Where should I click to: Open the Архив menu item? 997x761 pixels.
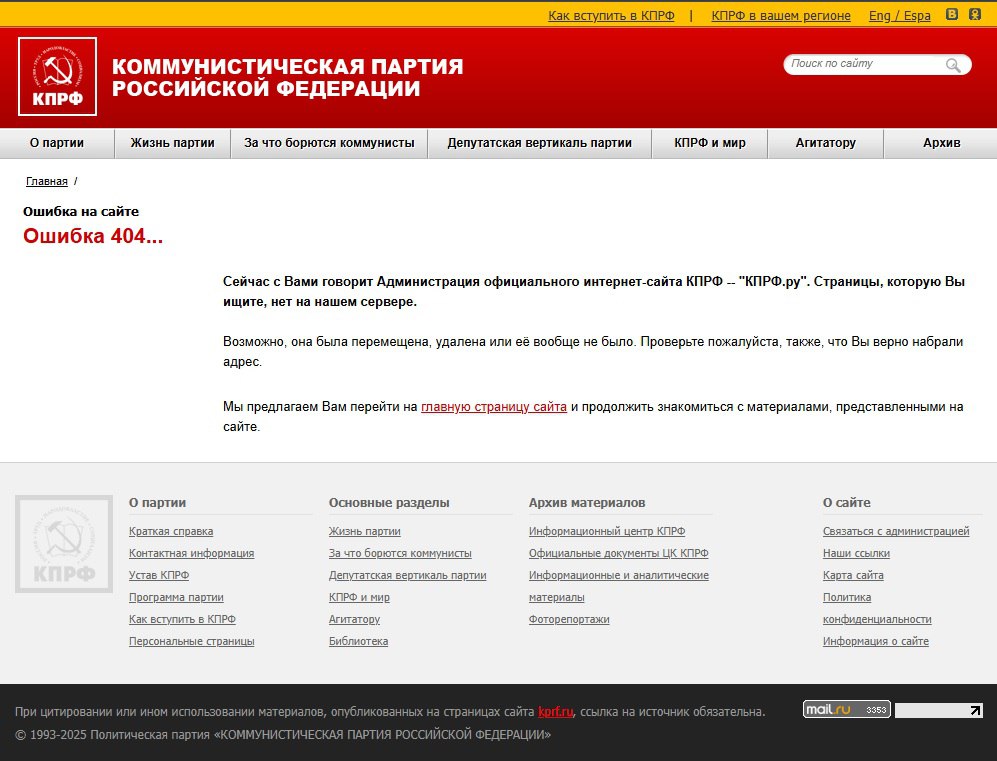941,143
